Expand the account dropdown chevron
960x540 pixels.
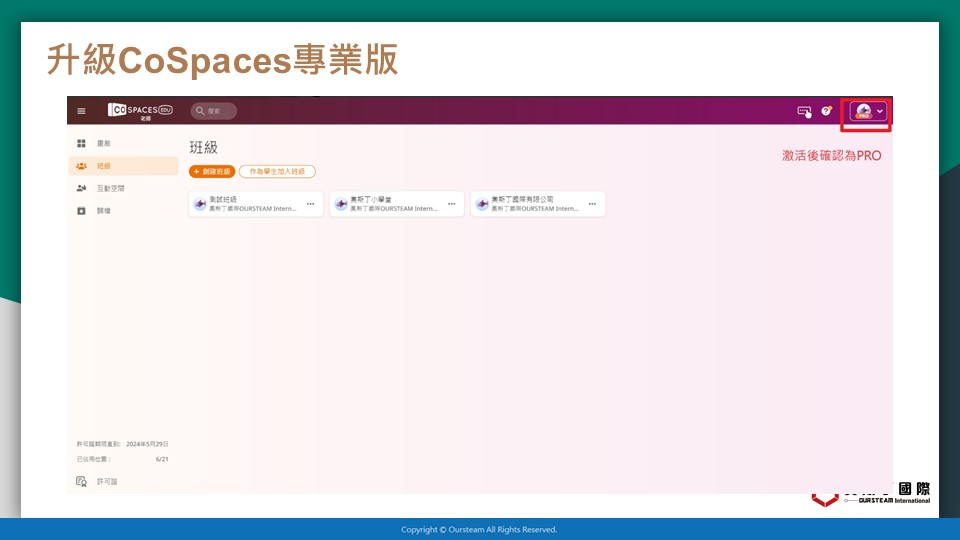point(880,111)
